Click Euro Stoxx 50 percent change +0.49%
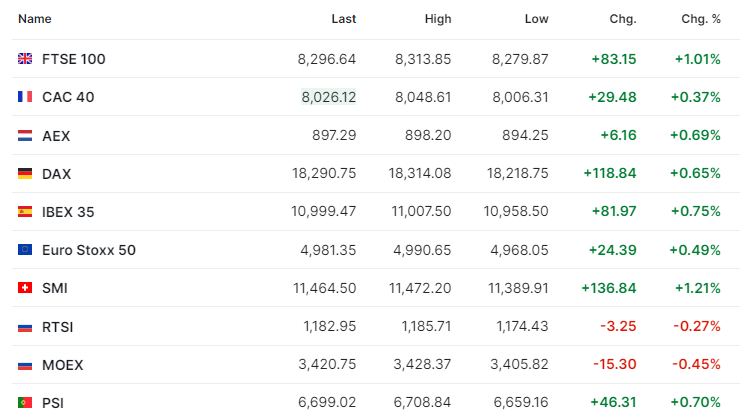This screenshot has width=740, height=414. pyautogui.click(x=695, y=250)
